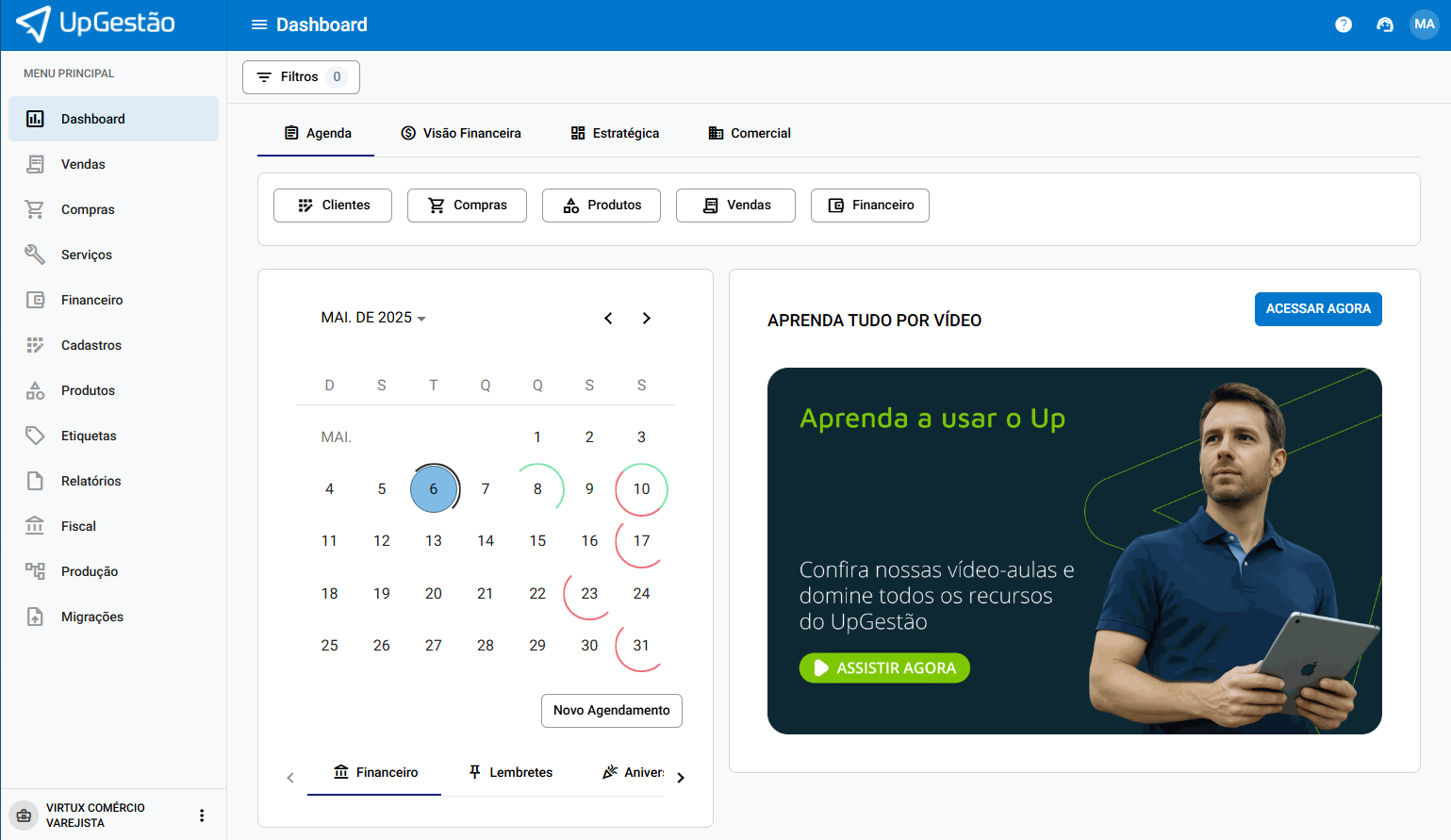Switch to the Lembretes tab

[x=510, y=772]
